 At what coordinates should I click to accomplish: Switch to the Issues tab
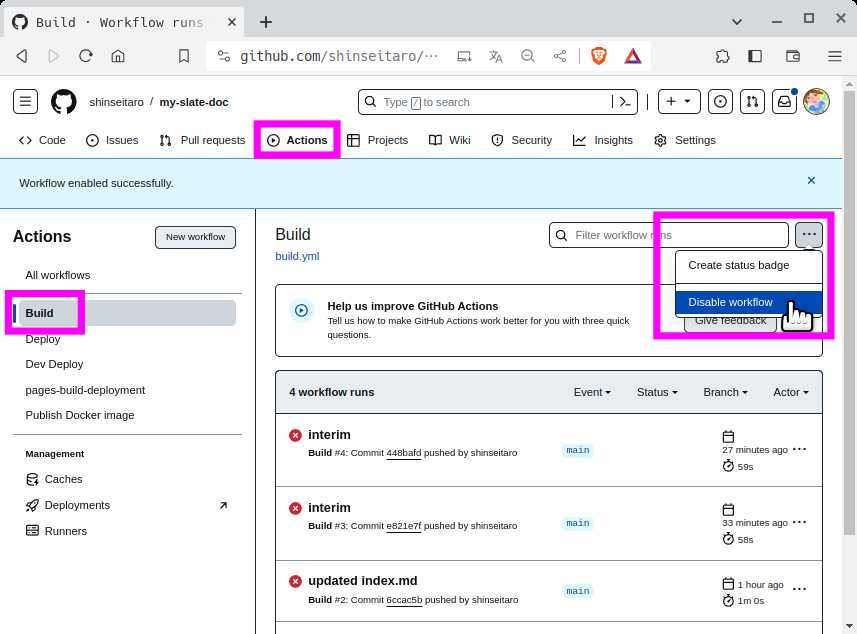coord(112,140)
